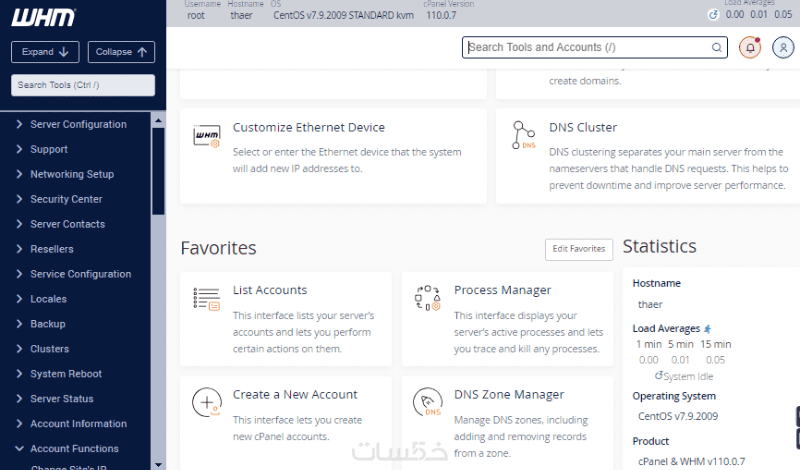
Task: Click the '110.0.7' cPanel version in header
Action: pyautogui.click(x=441, y=15)
